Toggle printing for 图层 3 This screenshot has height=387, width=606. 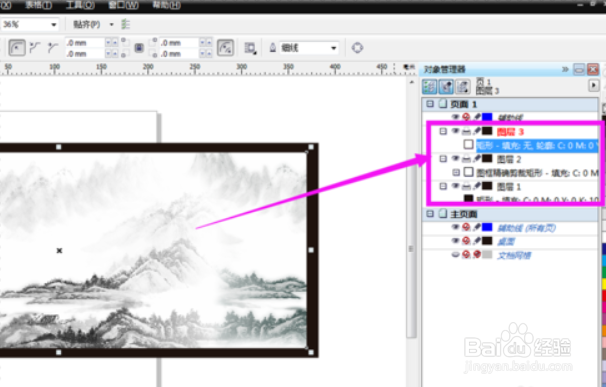(466, 131)
